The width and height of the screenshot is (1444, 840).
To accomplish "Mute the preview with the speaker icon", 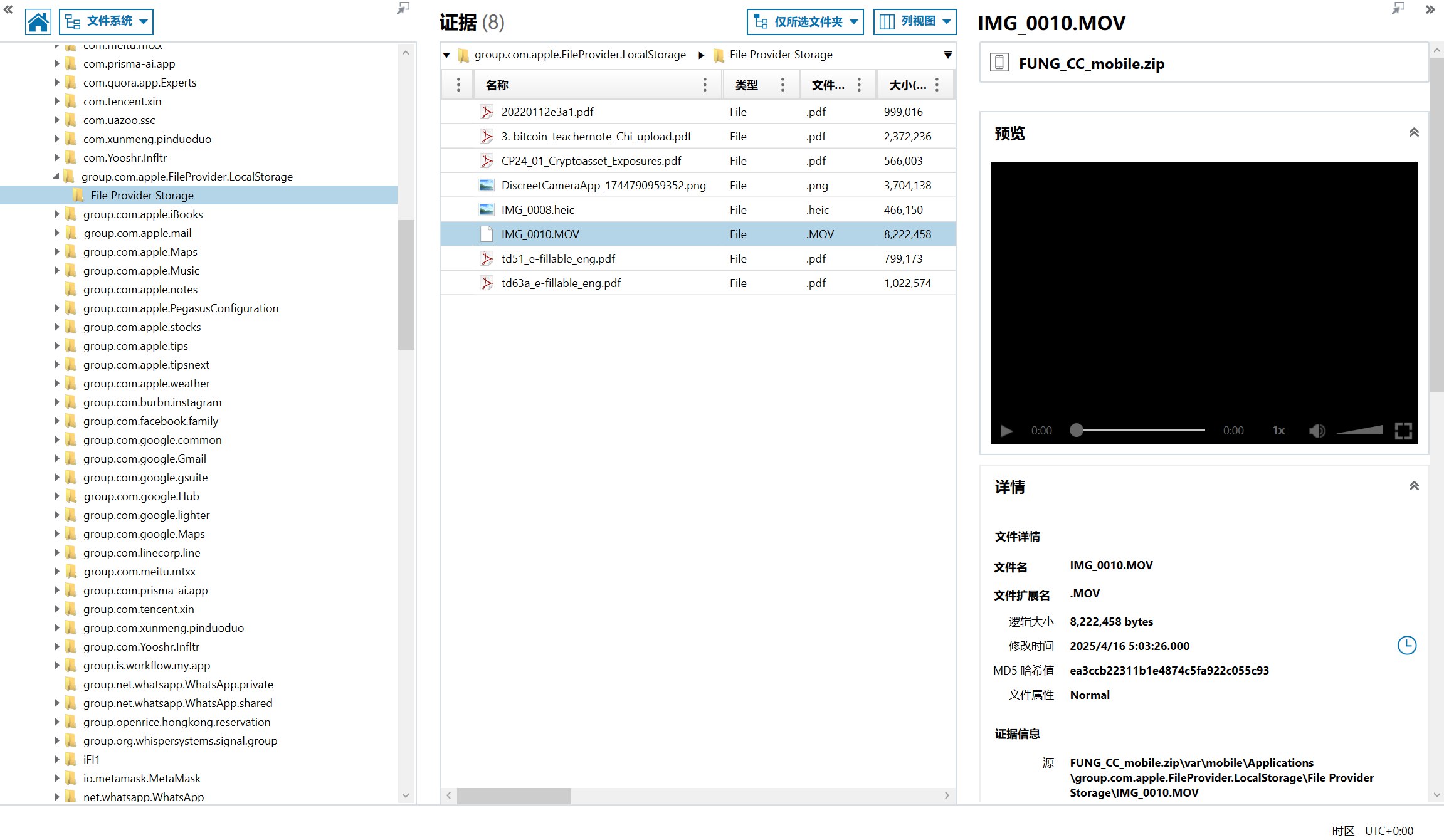I will 1317,431.
